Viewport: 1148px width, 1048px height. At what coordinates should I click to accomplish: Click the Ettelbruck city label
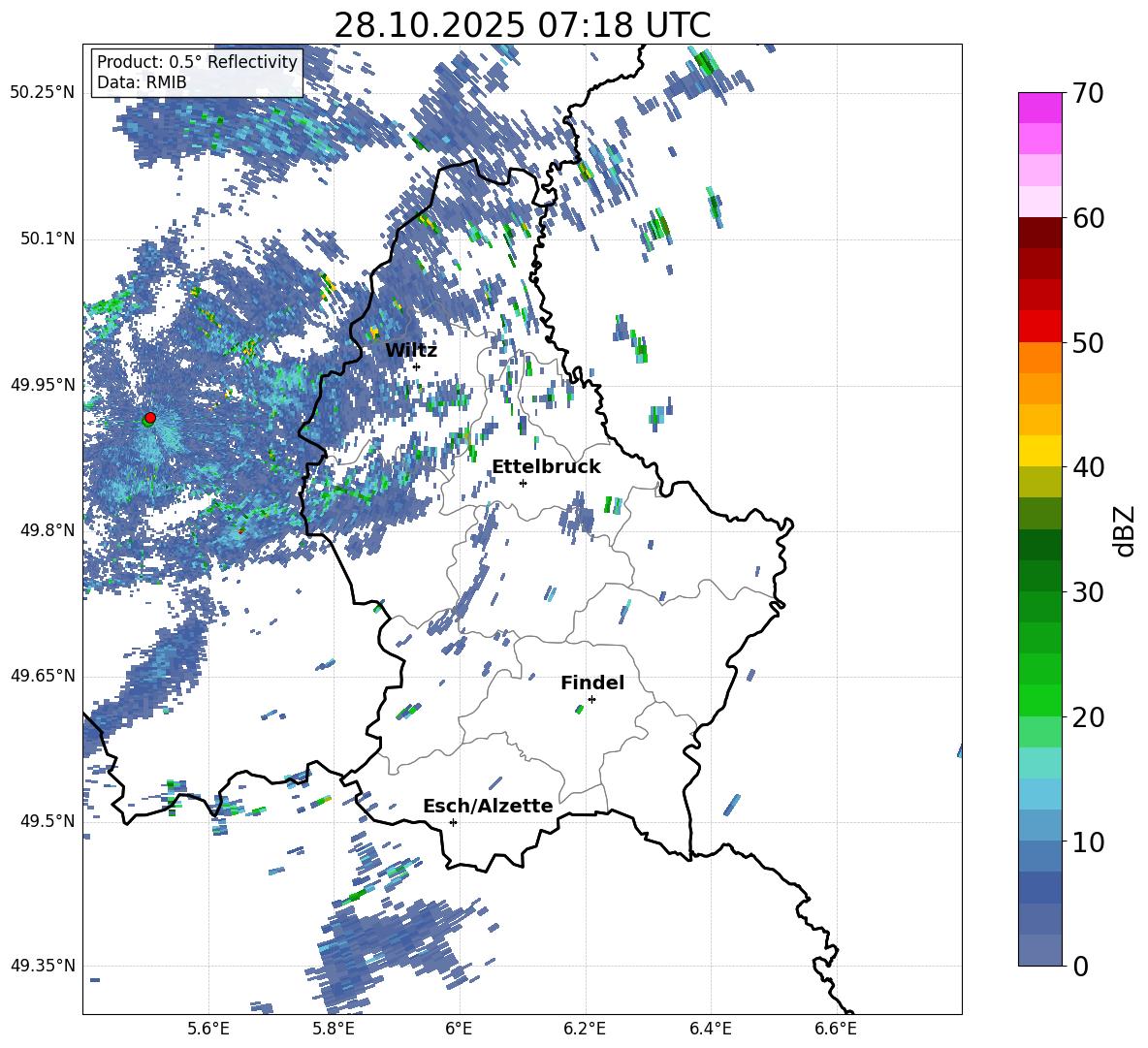pyautogui.click(x=546, y=467)
